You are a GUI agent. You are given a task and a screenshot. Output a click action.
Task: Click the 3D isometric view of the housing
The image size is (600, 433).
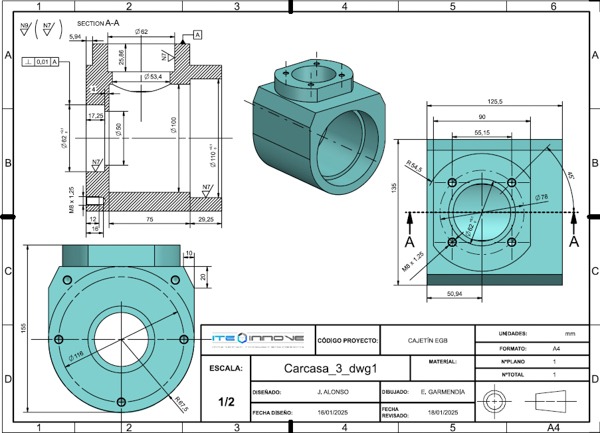(315, 118)
